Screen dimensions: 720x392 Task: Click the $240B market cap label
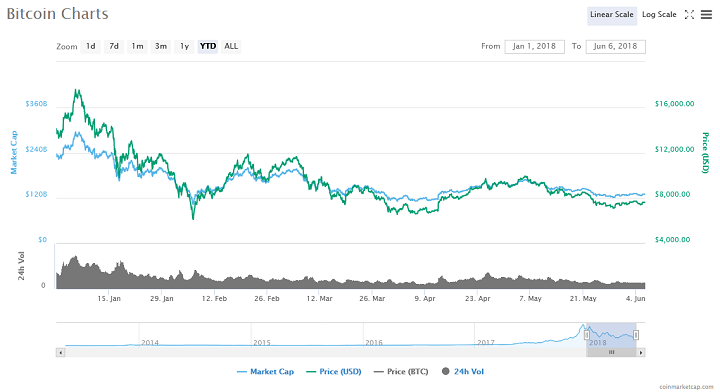coord(36,149)
